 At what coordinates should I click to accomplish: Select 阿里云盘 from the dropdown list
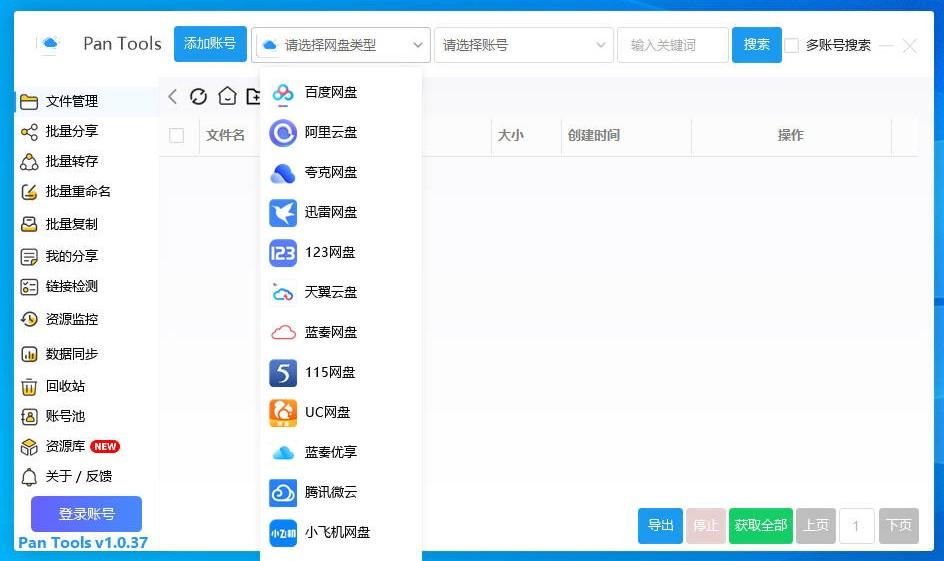330,132
